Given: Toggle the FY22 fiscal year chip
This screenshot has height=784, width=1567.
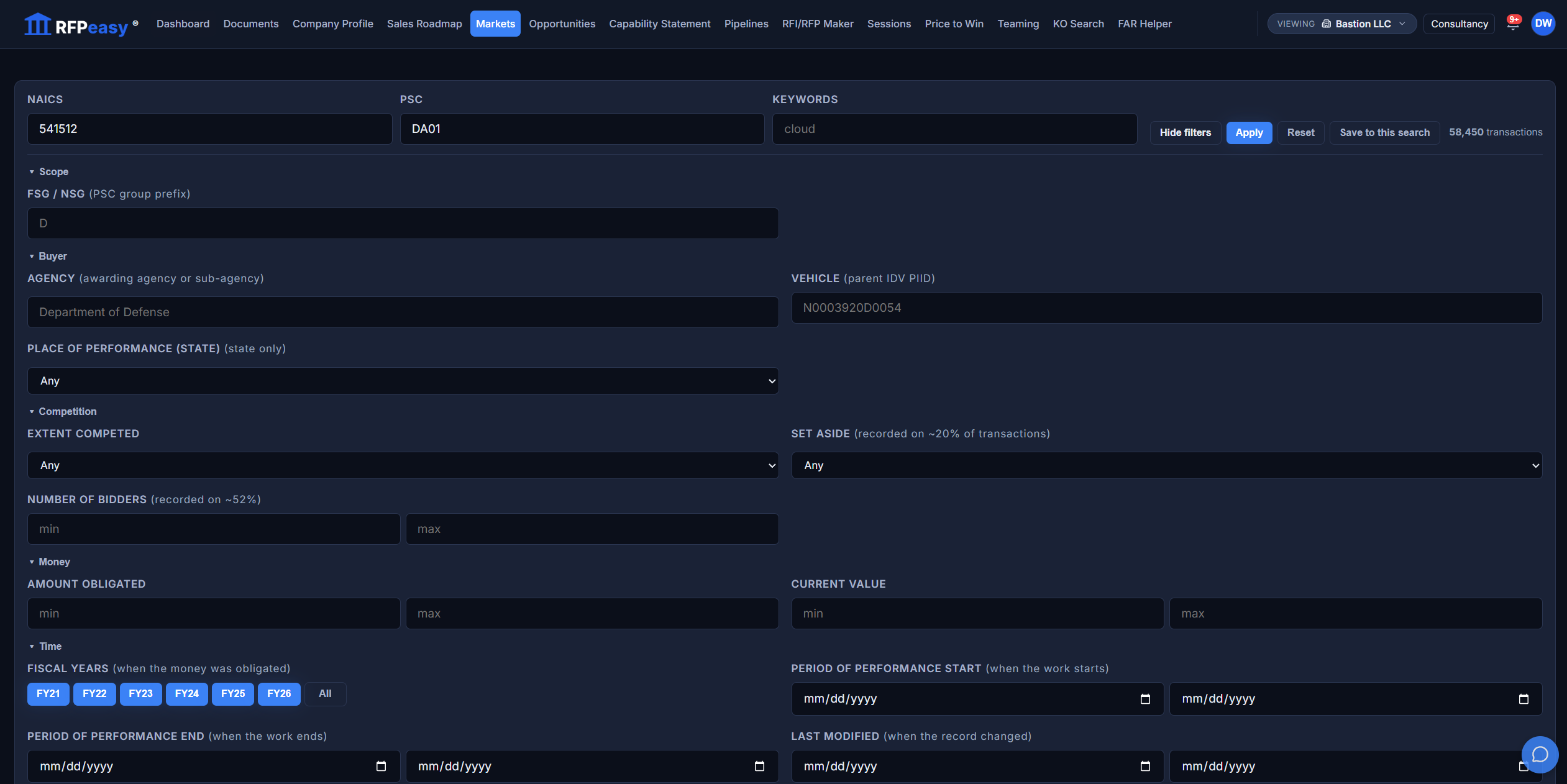Looking at the screenshot, I should [94, 693].
